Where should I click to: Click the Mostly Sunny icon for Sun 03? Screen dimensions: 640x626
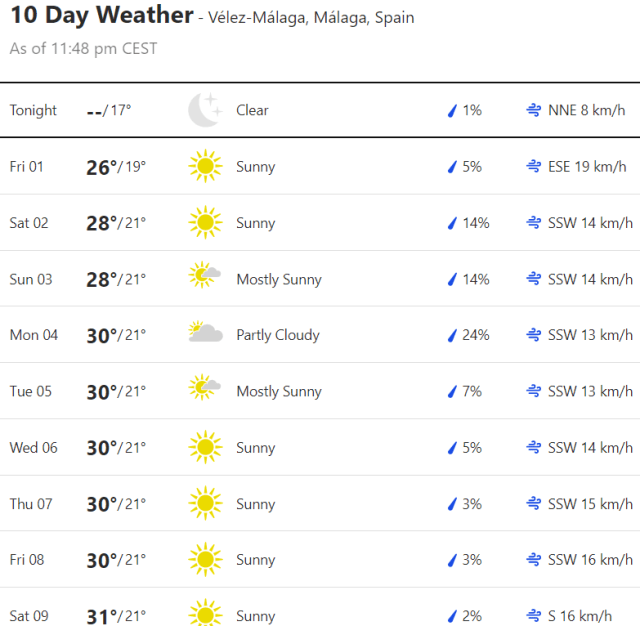click(x=205, y=278)
